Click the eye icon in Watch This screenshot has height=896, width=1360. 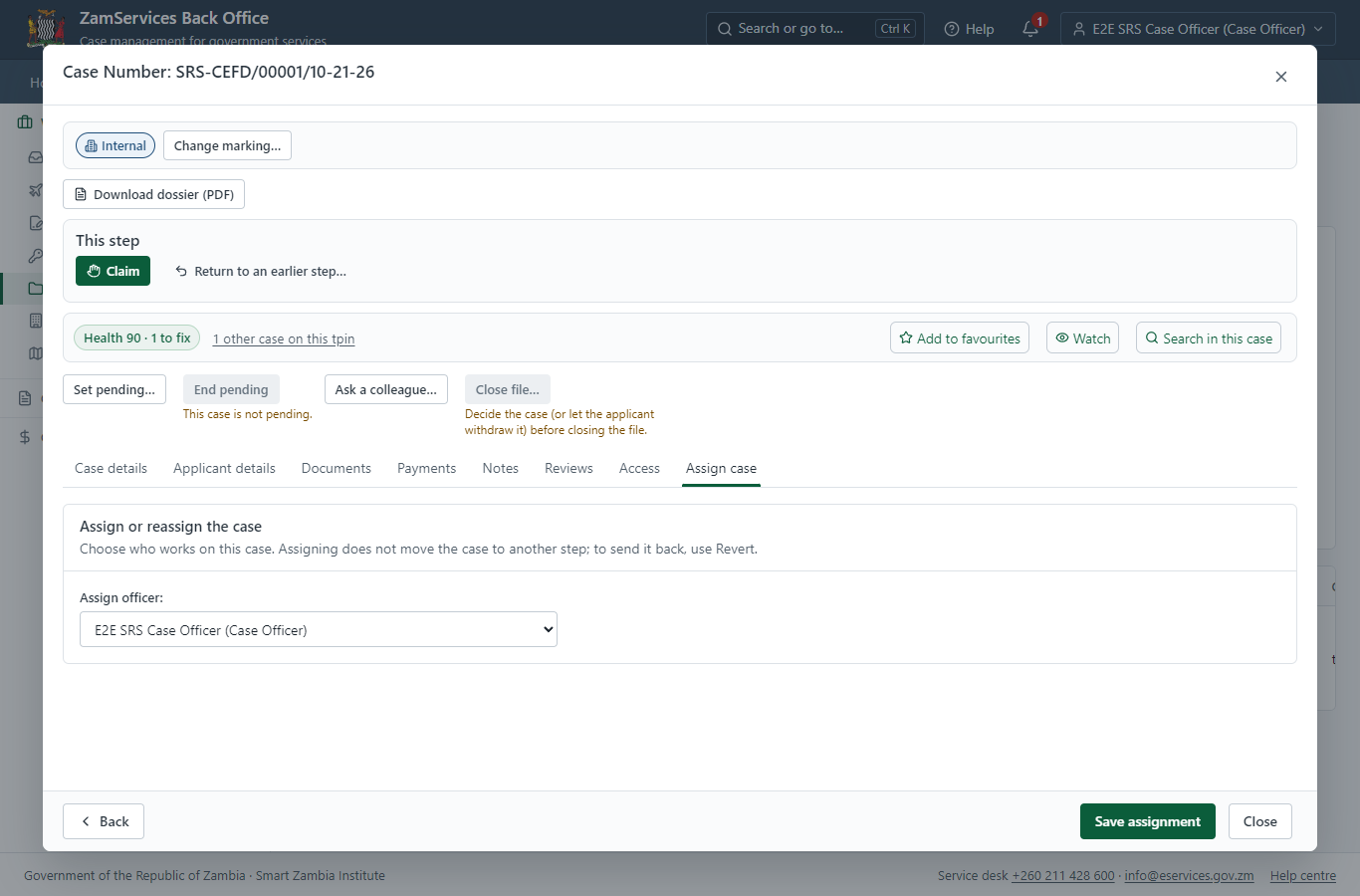click(x=1062, y=338)
